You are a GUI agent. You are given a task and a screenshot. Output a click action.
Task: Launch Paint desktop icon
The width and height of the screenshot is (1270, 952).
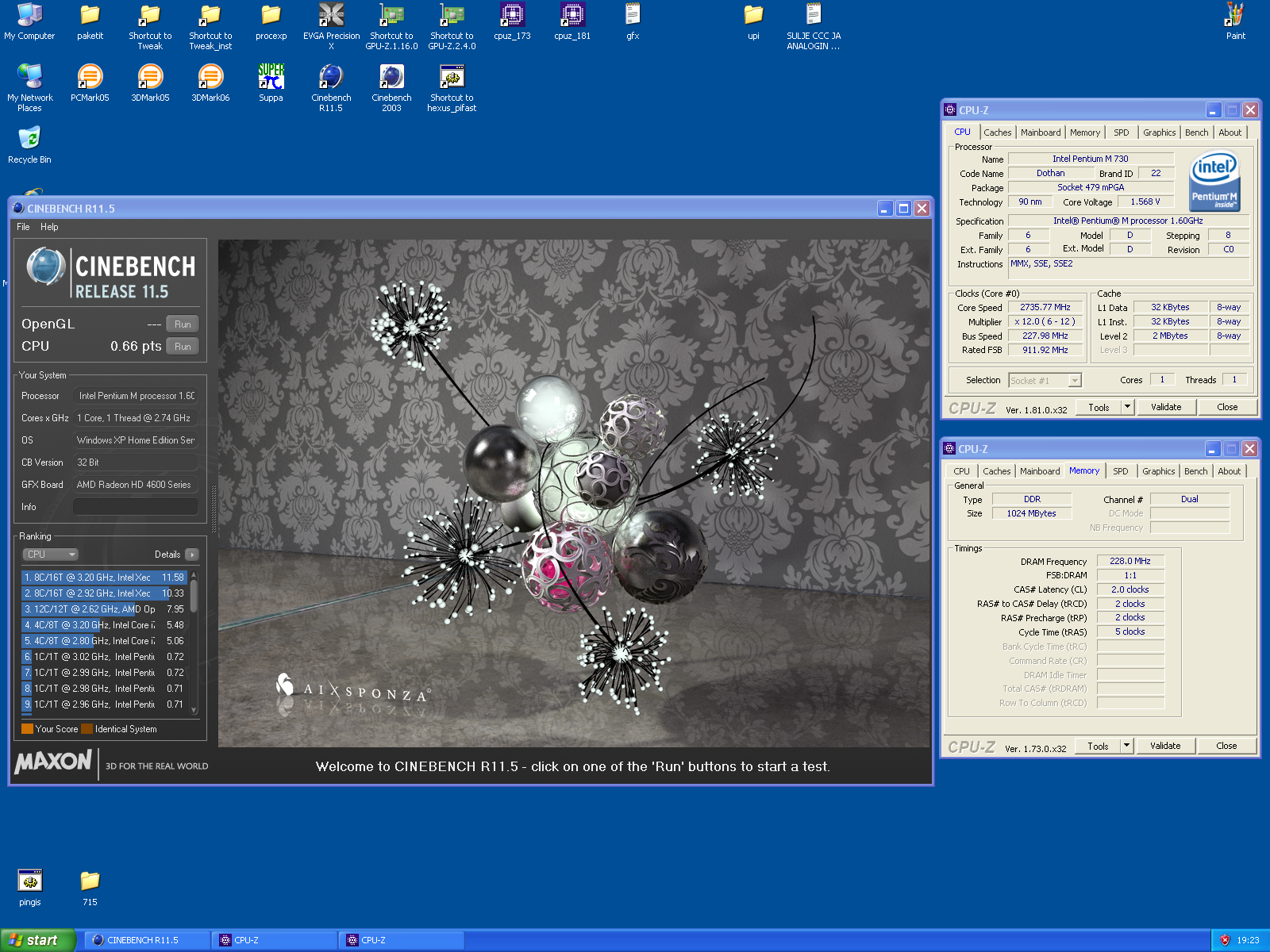(x=1235, y=21)
